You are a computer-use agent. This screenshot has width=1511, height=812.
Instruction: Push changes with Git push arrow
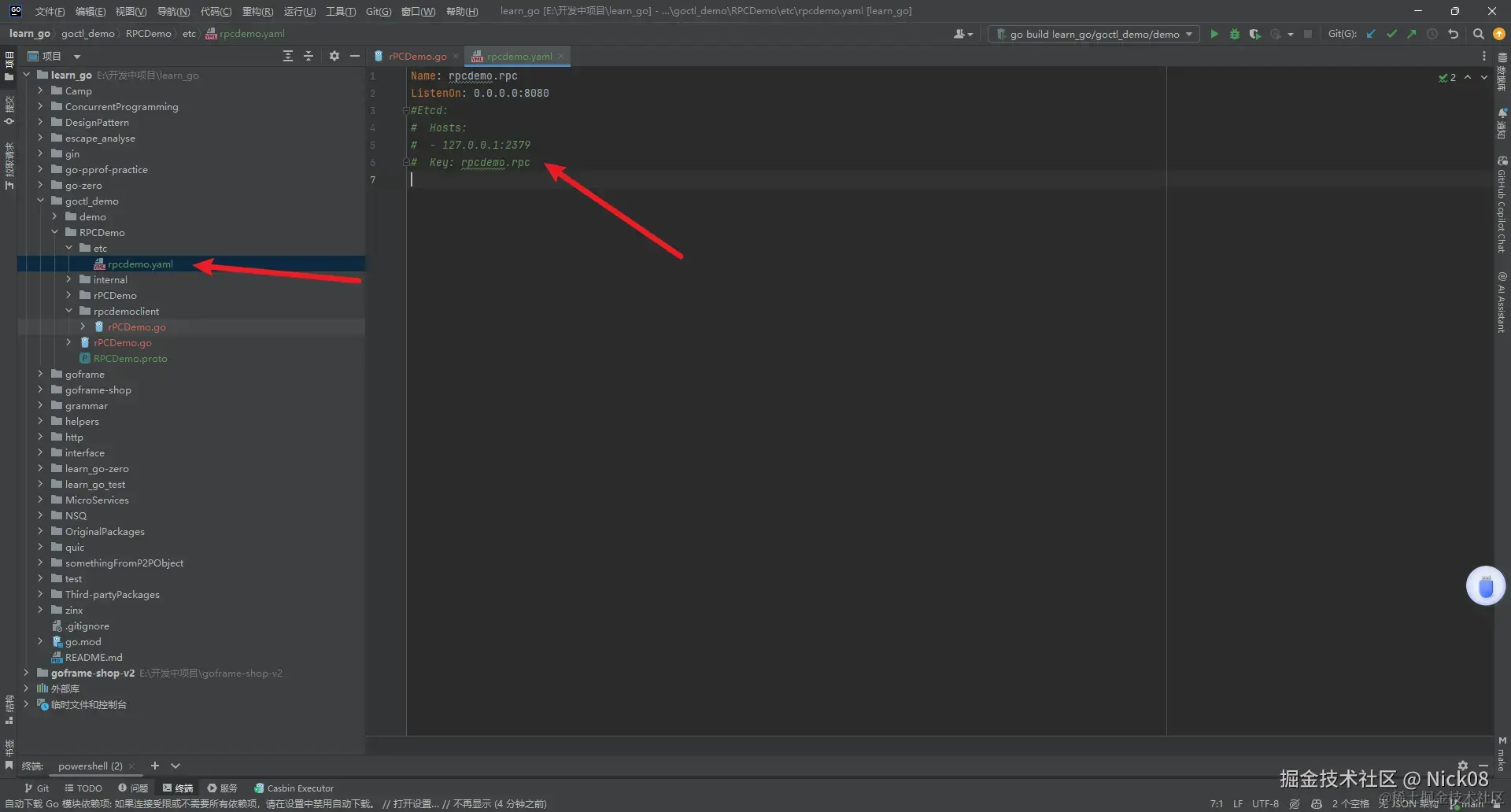click(x=1412, y=34)
